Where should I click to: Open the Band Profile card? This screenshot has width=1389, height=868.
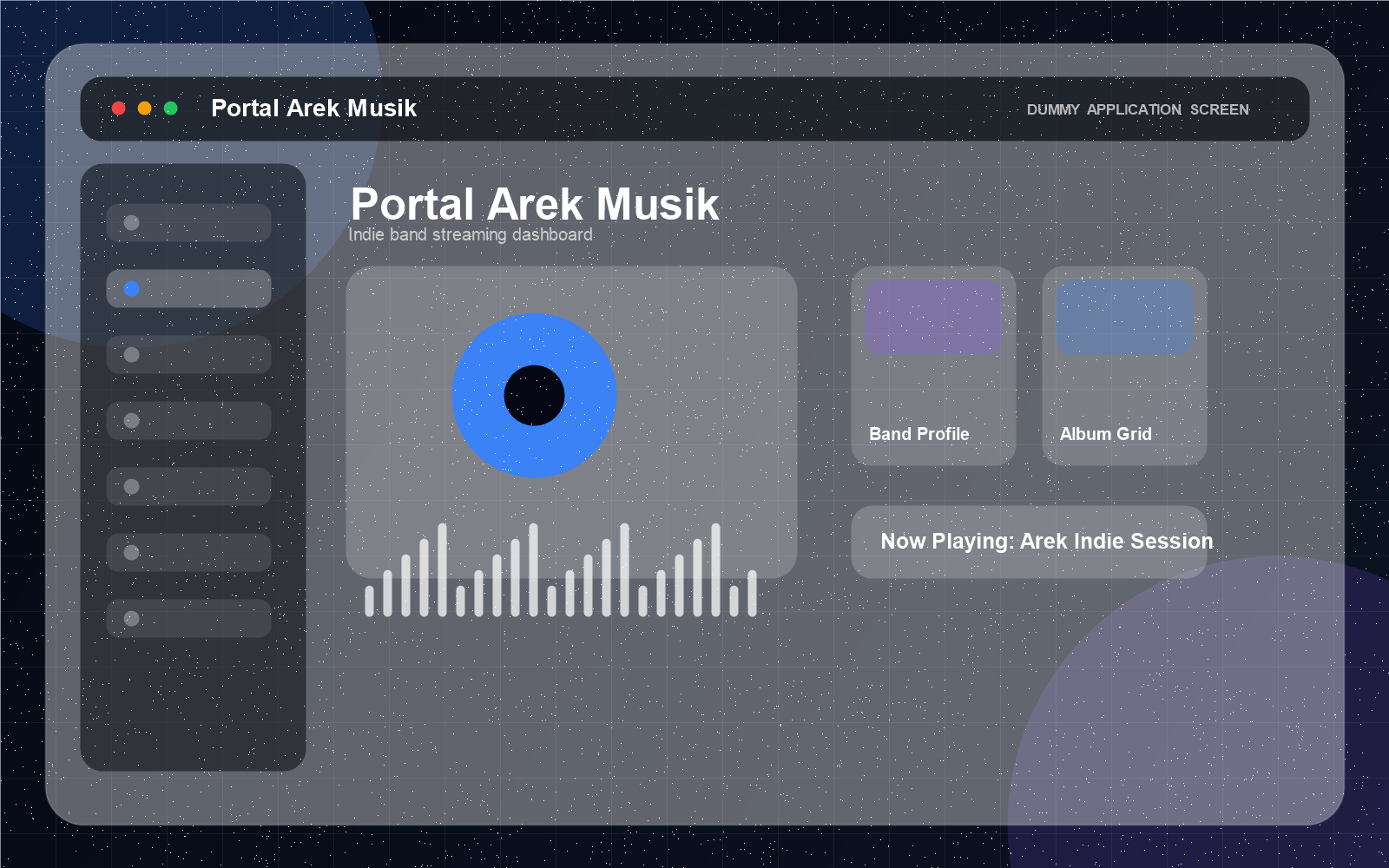tap(933, 365)
